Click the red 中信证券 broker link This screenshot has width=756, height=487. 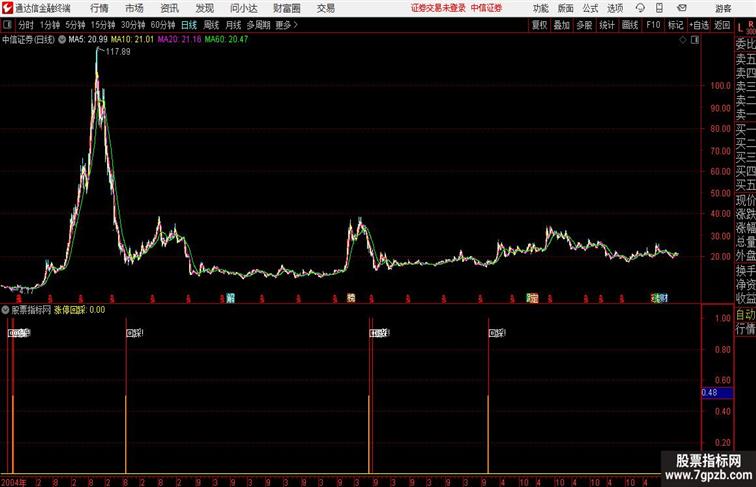click(486, 8)
